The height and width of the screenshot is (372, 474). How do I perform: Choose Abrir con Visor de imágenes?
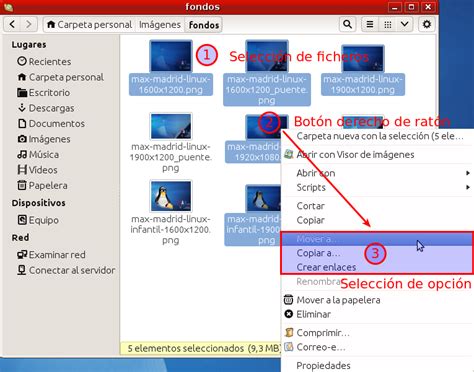click(x=378, y=155)
